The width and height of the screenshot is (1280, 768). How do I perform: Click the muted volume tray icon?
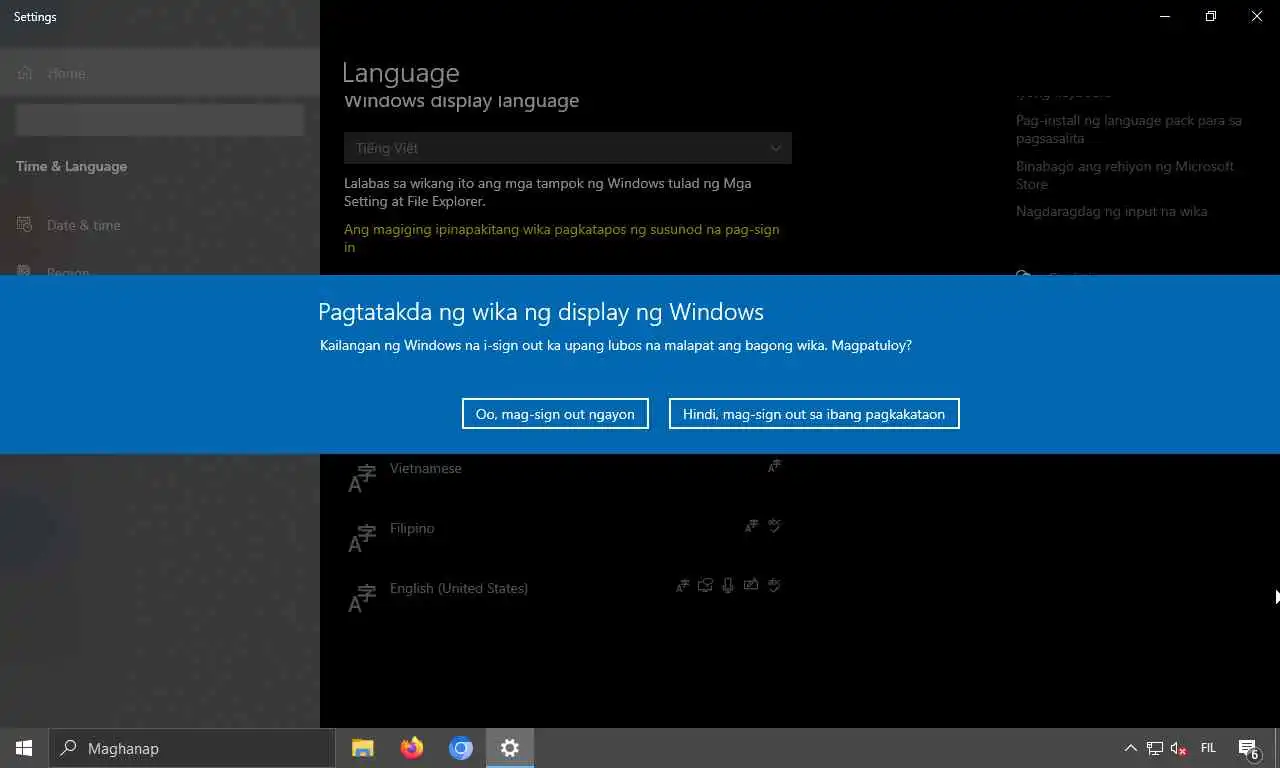(1179, 748)
